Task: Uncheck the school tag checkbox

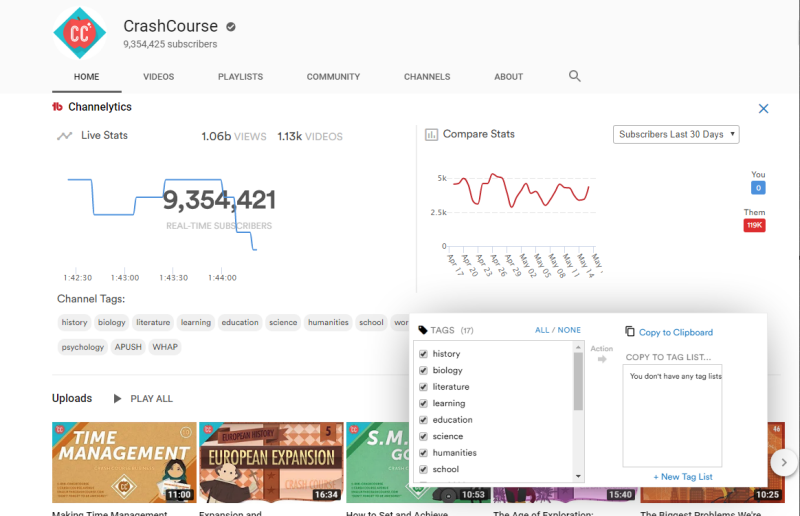Action: [423, 469]
